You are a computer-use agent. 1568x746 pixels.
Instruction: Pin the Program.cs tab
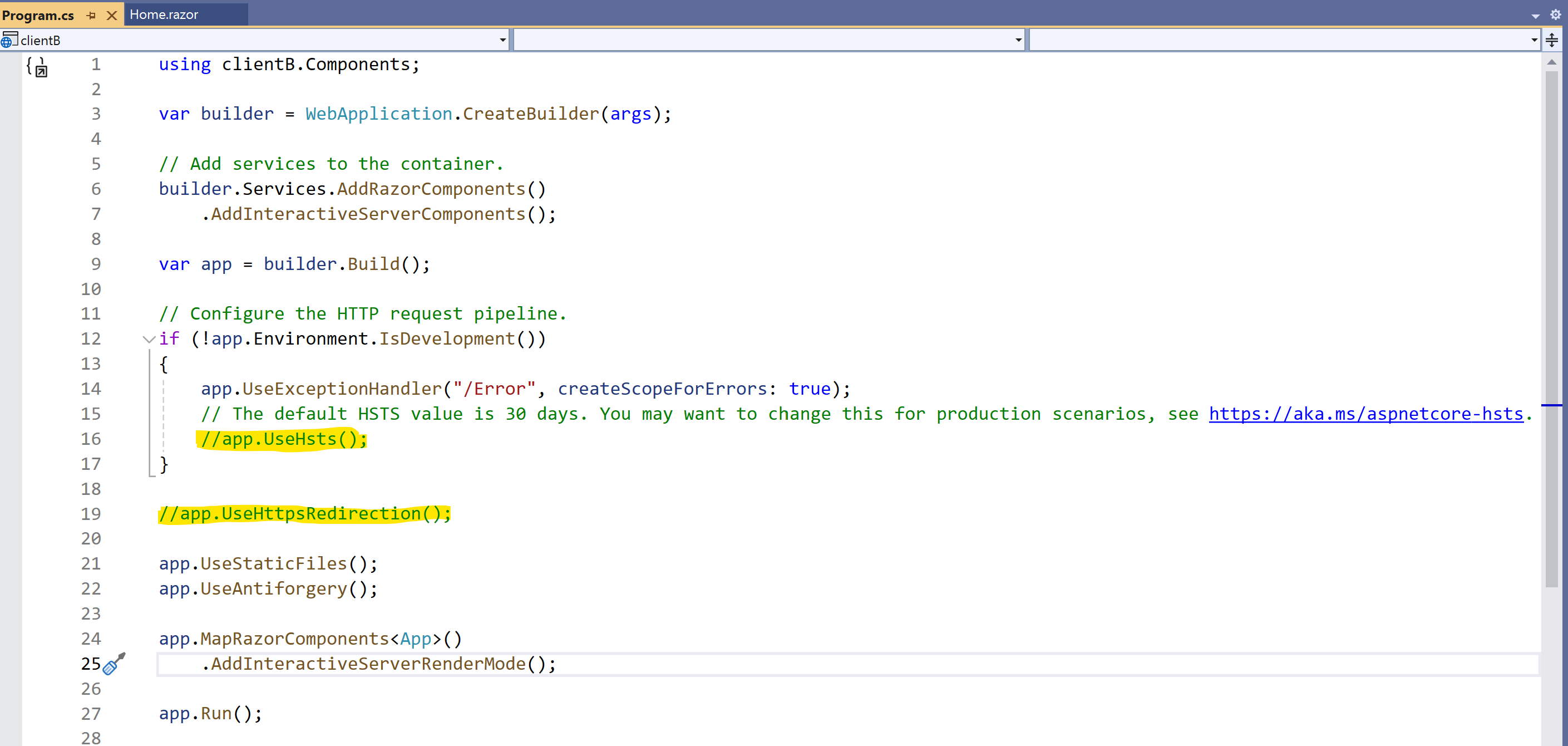coord(91,15)
